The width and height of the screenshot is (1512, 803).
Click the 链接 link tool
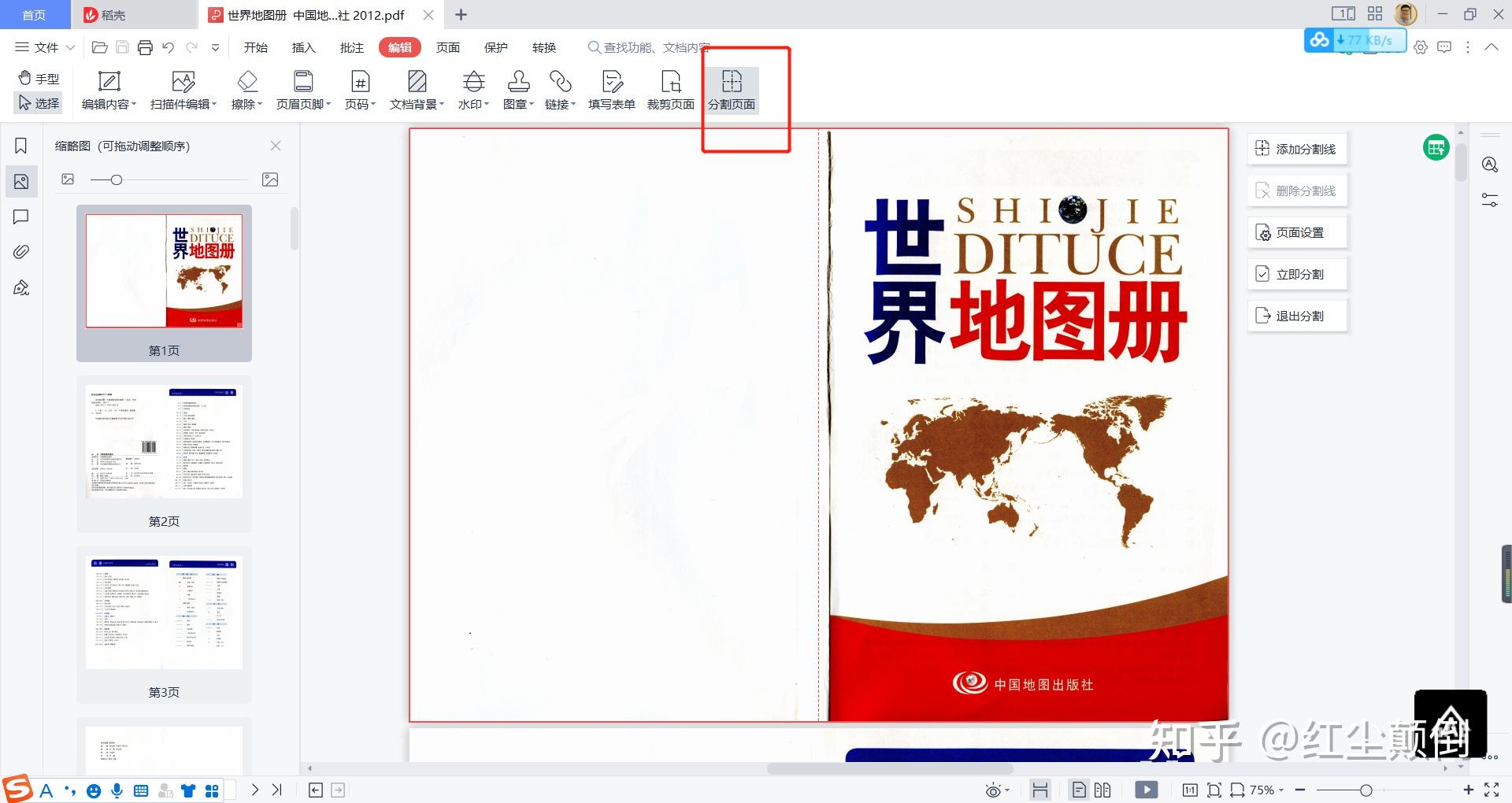pos(560,91)
